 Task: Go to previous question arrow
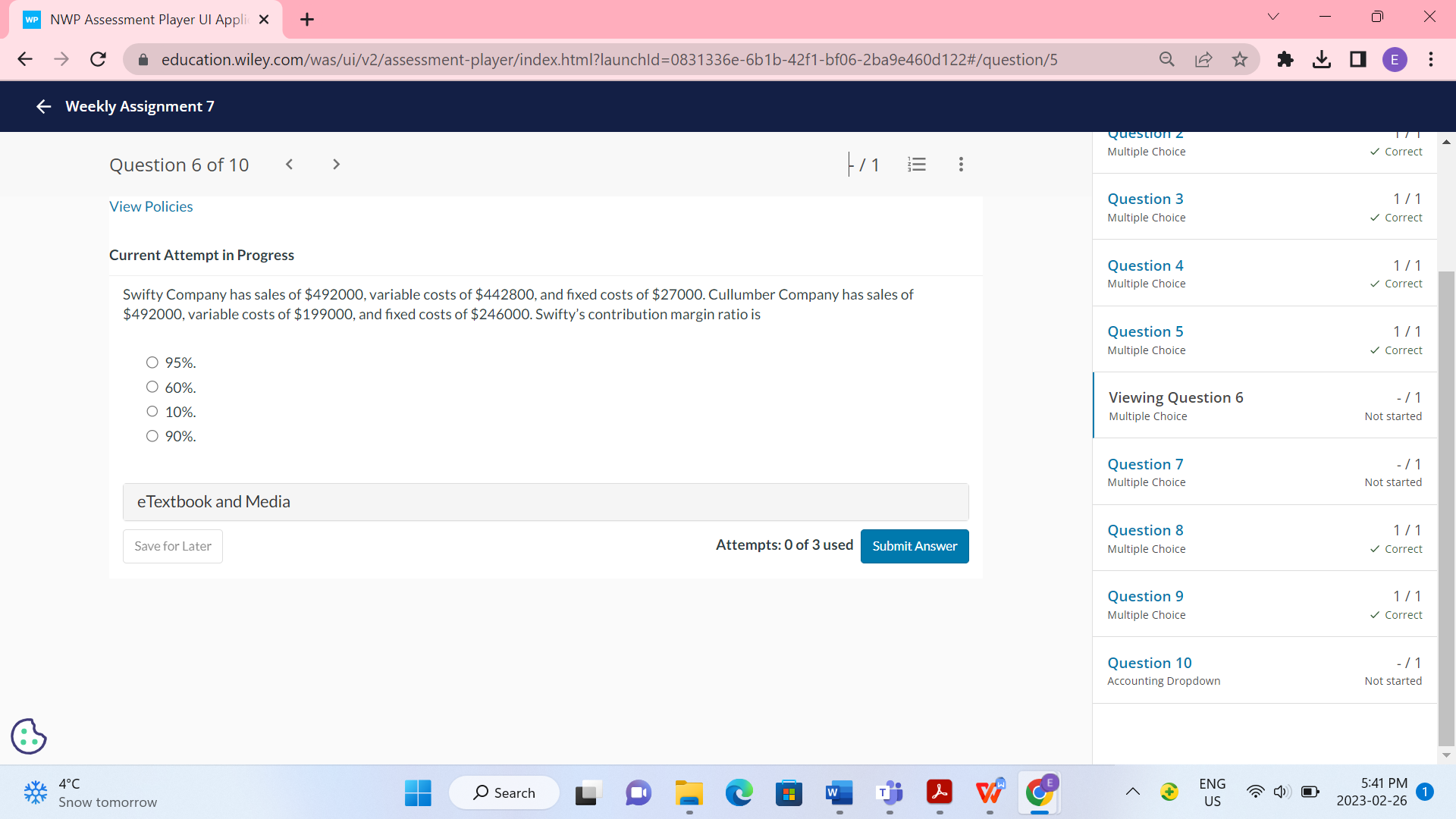[289, 165]
